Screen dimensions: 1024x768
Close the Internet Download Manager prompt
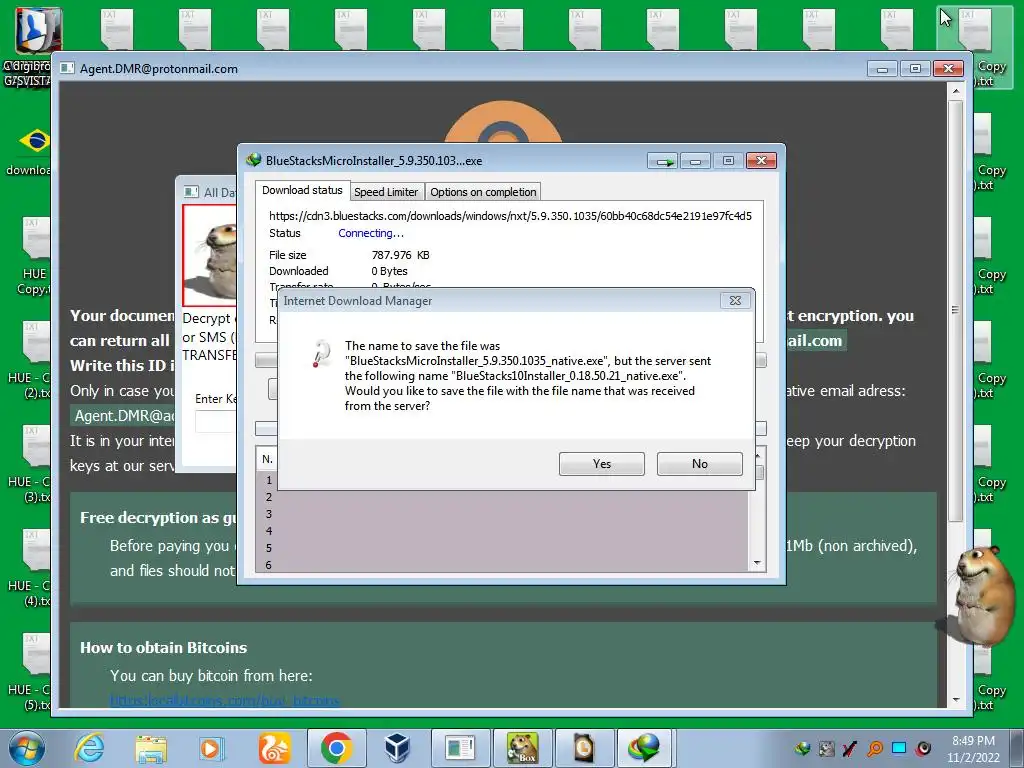pos(735,300)
